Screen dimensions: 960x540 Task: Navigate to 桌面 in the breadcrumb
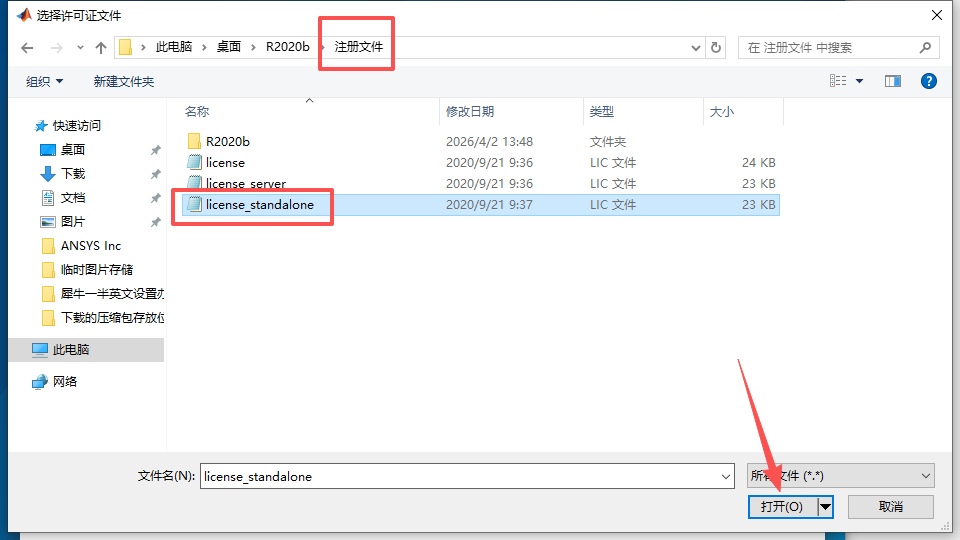point(228,47)
